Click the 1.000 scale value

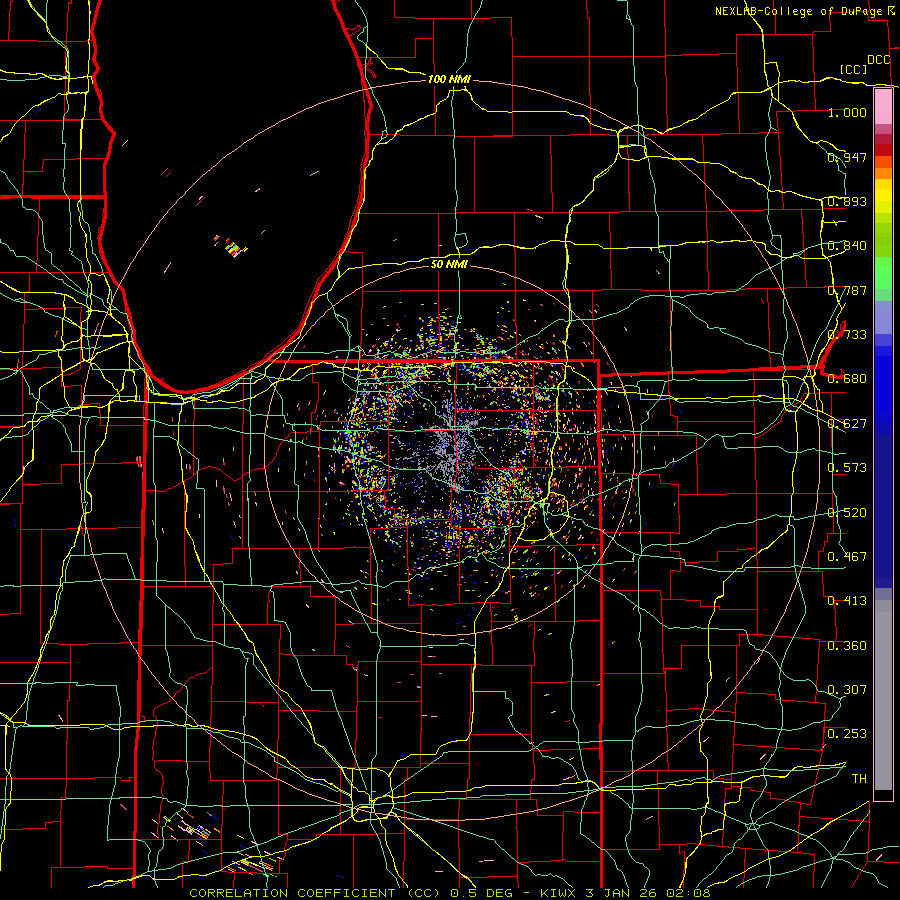pyautogui.click(x=847, y=112)
